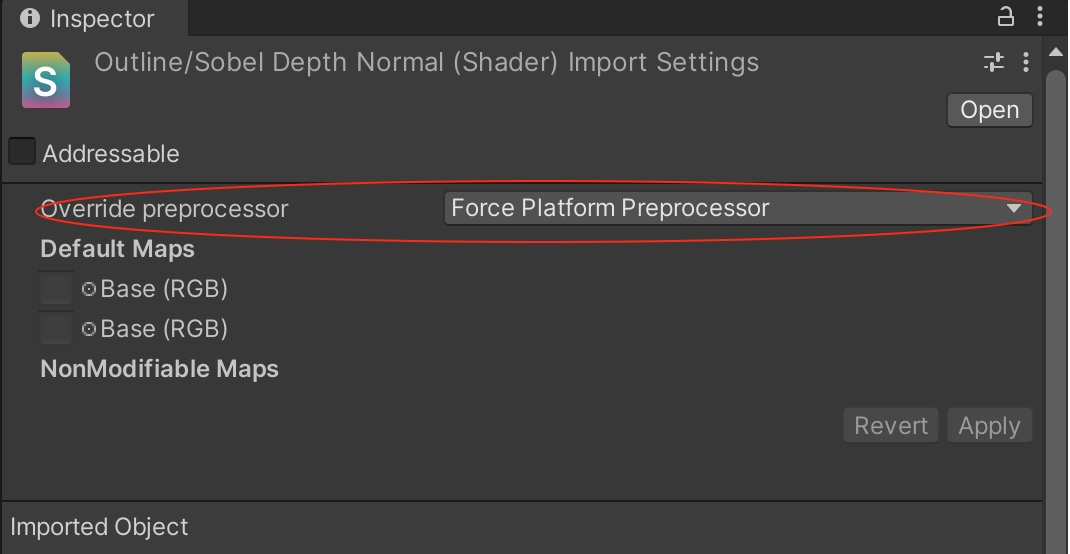Click object picker circle beside second Base (RGB)
Viewport: 1070px width, 554px height.
click(x=89, y=329)
